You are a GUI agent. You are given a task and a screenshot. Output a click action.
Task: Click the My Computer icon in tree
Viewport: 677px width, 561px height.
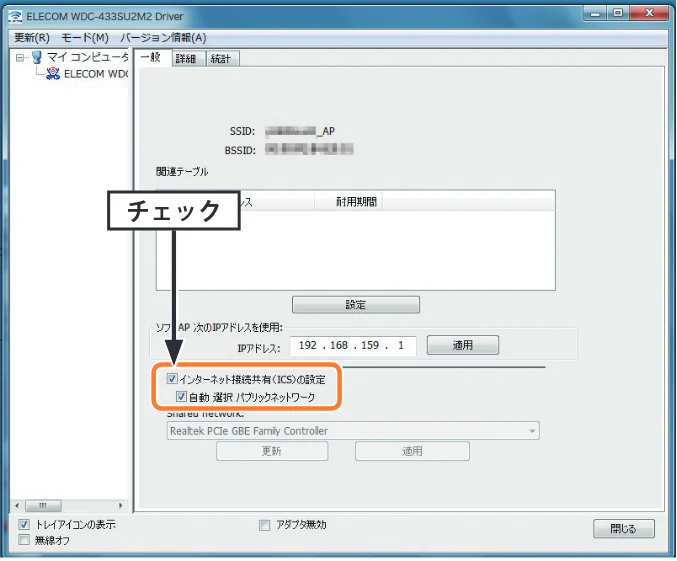[37, 57]
